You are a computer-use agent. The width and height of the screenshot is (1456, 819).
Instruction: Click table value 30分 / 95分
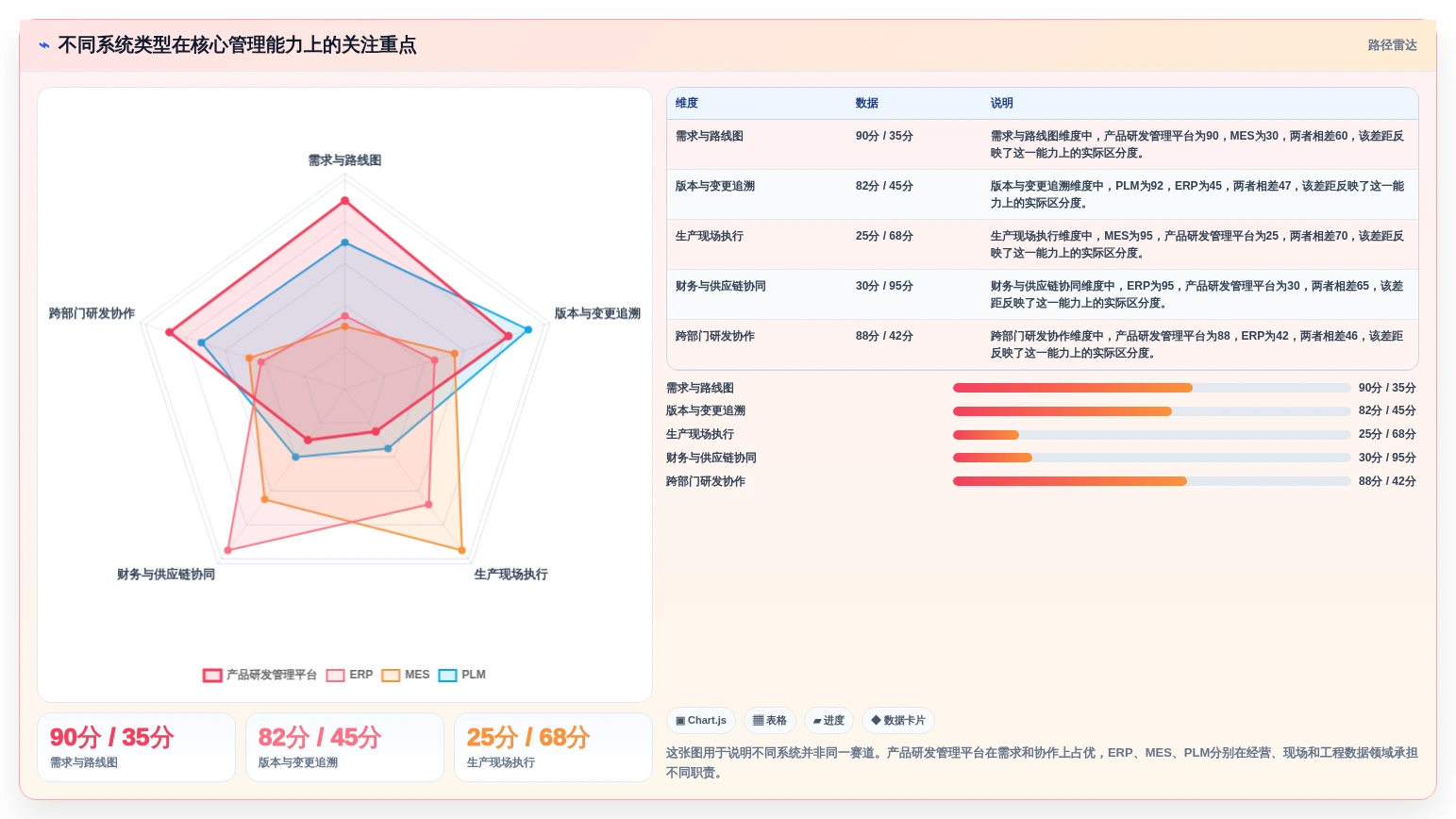coord(884,286)
